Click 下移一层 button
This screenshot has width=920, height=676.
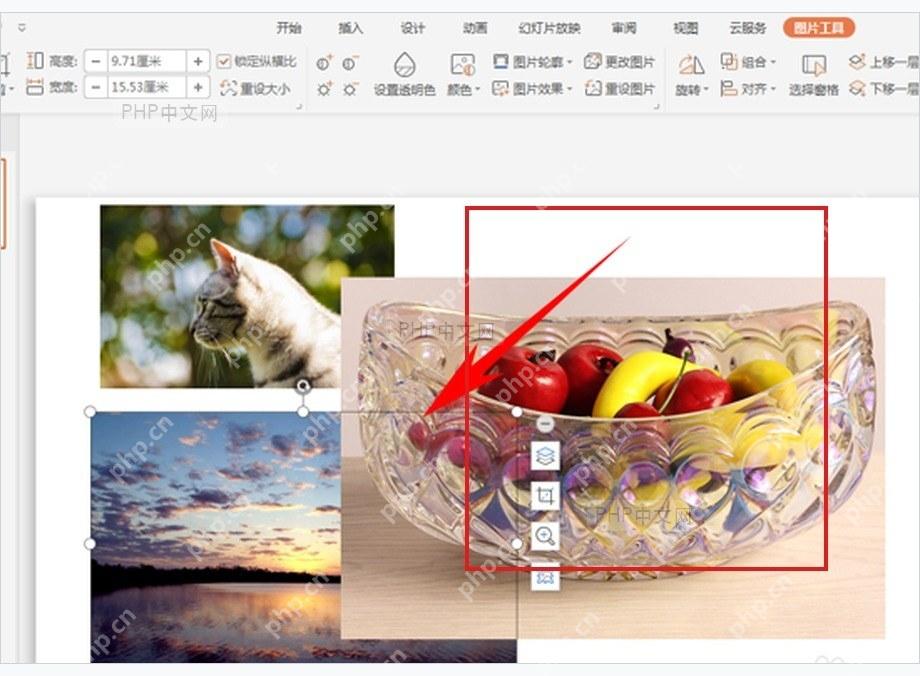[x=884, y=89]
